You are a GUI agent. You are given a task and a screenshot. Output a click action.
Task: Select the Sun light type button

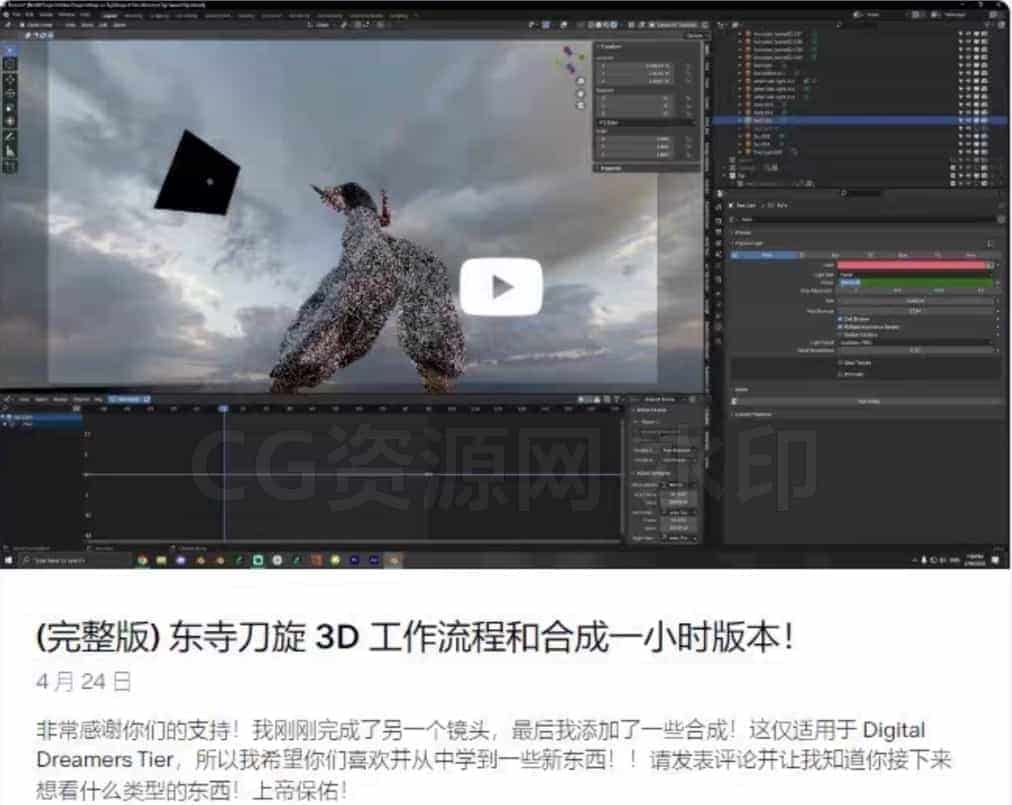click(835, 256)
